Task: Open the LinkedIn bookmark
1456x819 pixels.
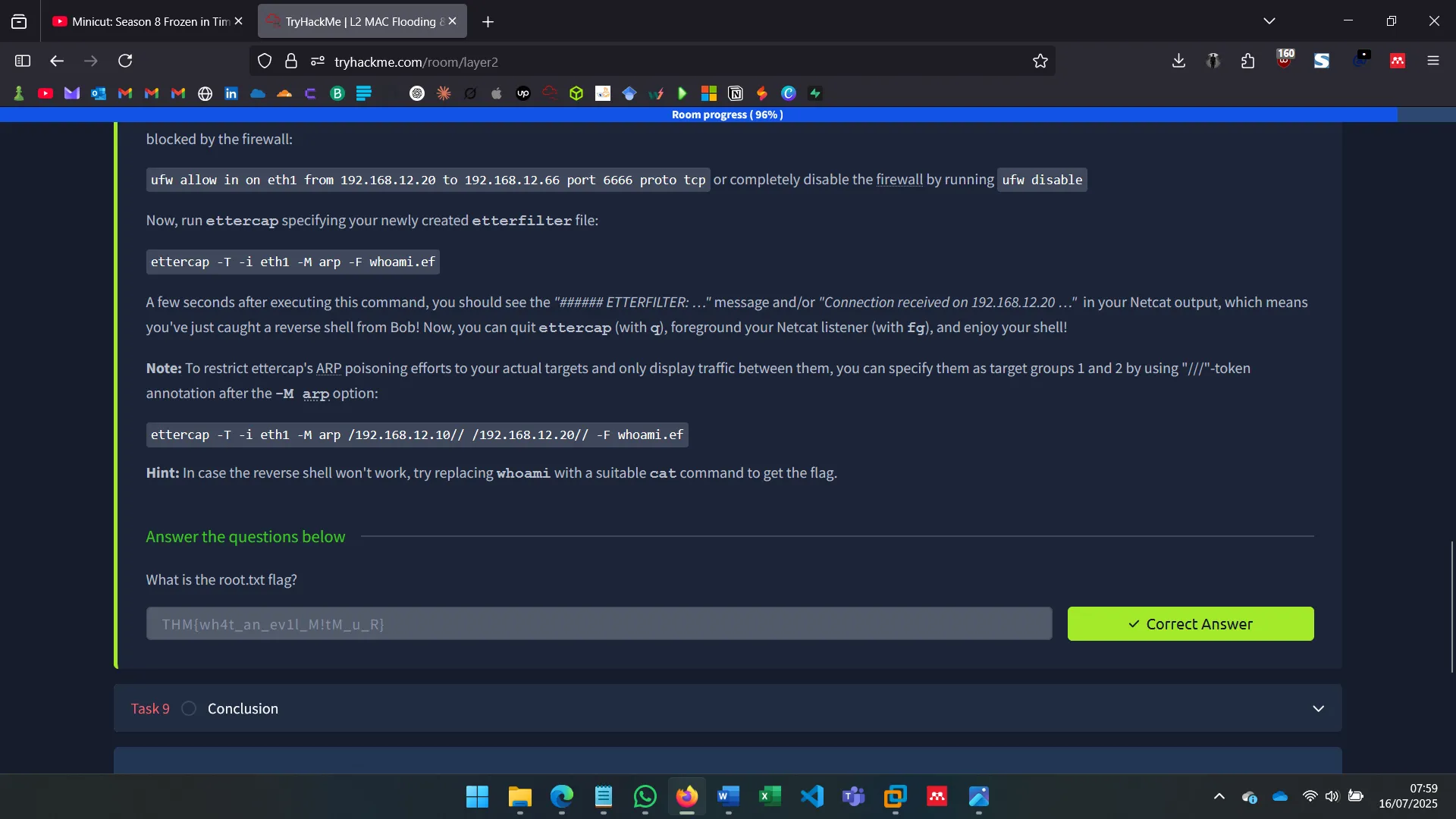Action: coord(231,93)
